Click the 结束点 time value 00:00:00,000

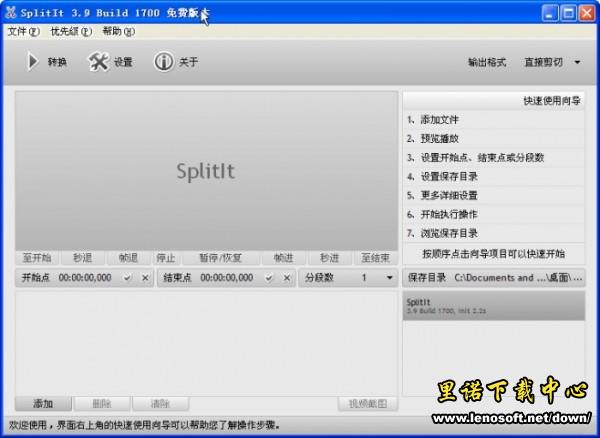[x=227, y=278]
